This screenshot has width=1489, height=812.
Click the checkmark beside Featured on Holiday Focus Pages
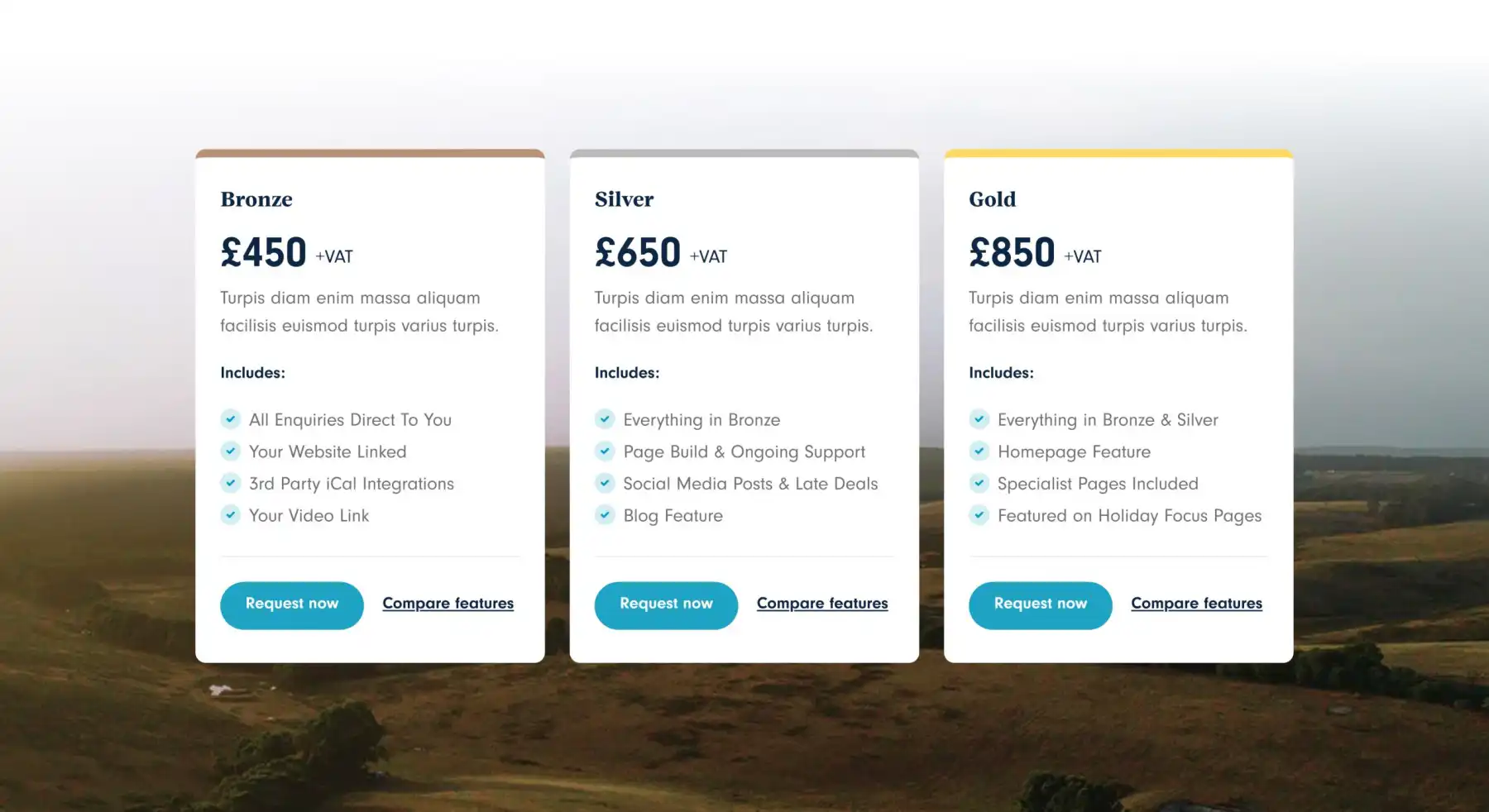click(x=979, y=514)
